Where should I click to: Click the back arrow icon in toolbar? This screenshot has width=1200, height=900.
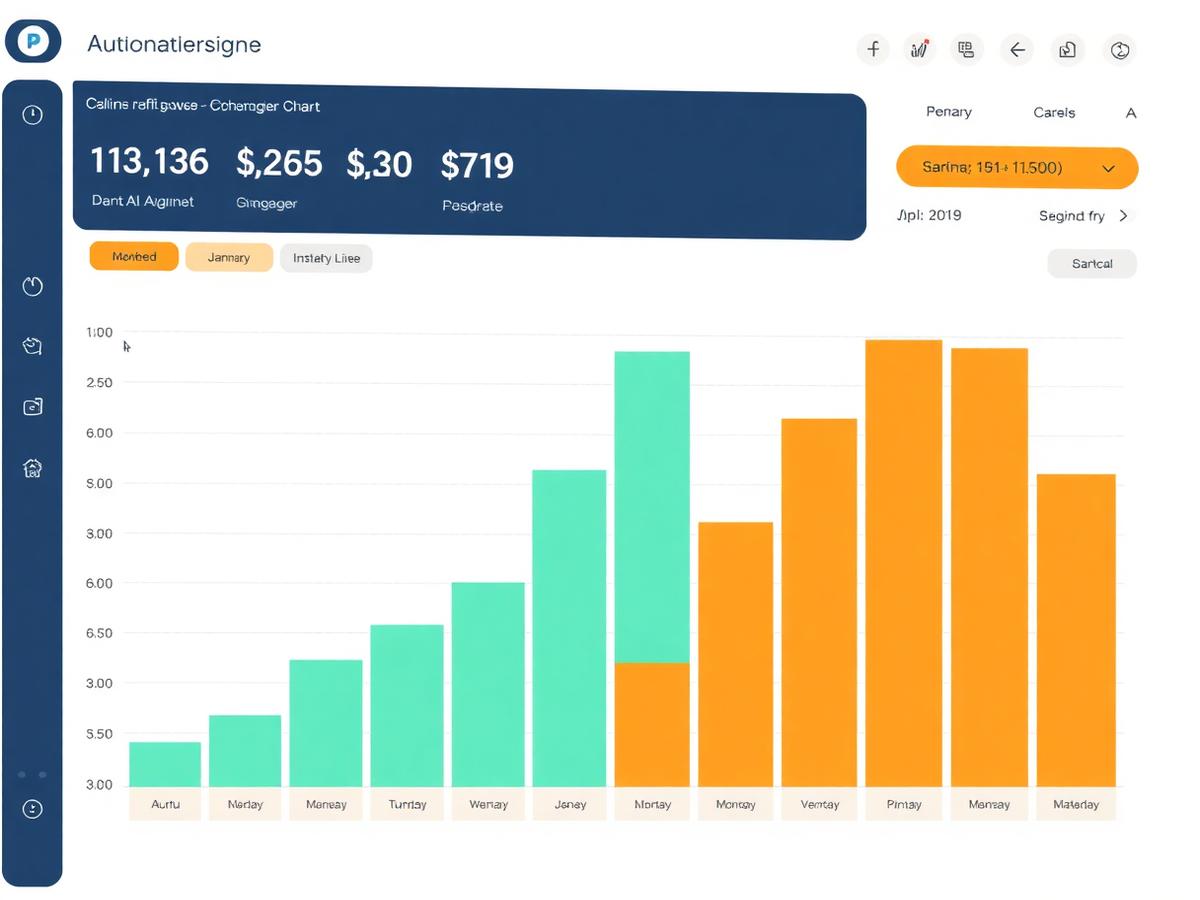tap(1017, 49)
